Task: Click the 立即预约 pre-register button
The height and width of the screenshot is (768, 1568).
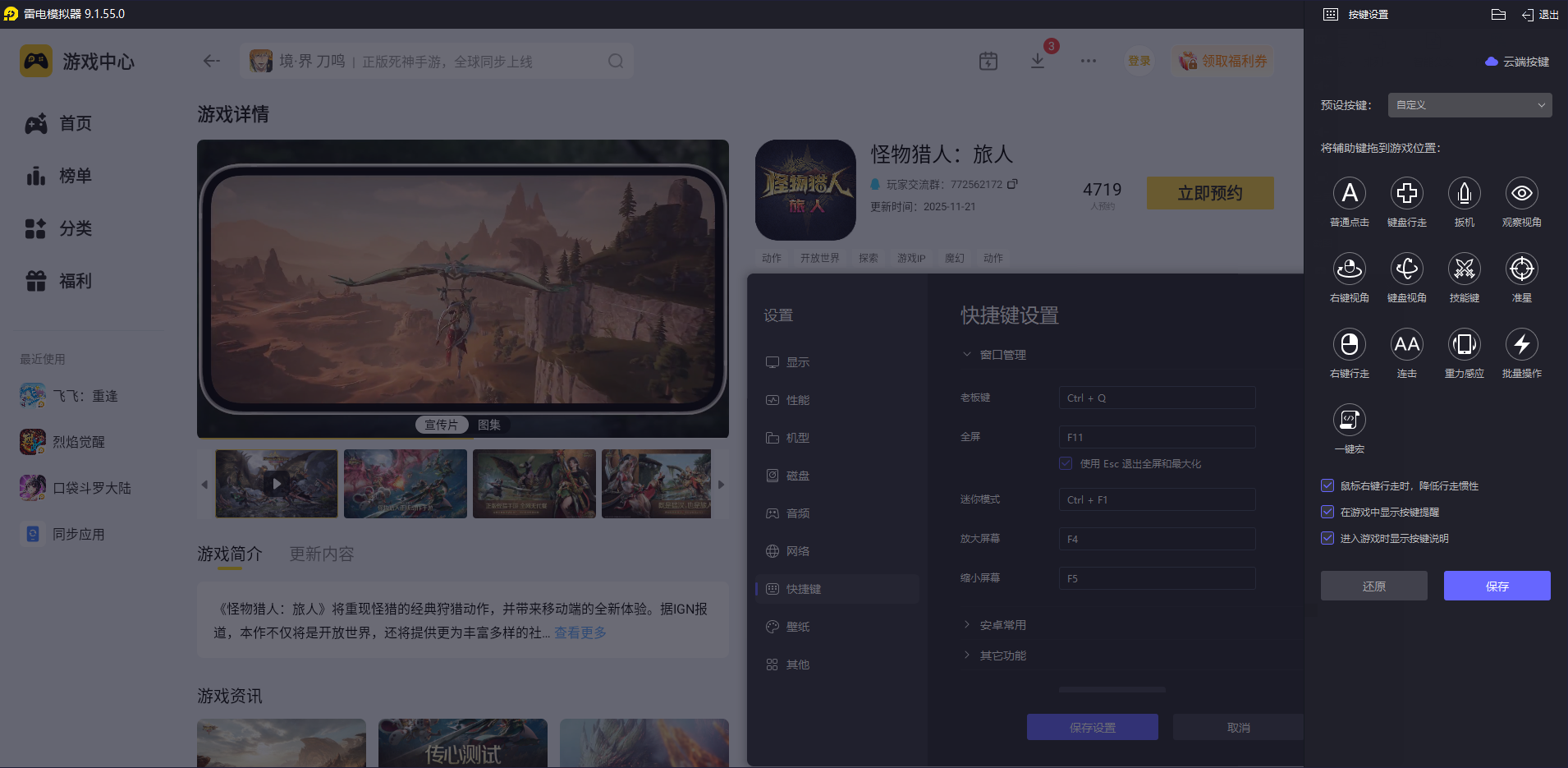Action: tap(1209, 192)
